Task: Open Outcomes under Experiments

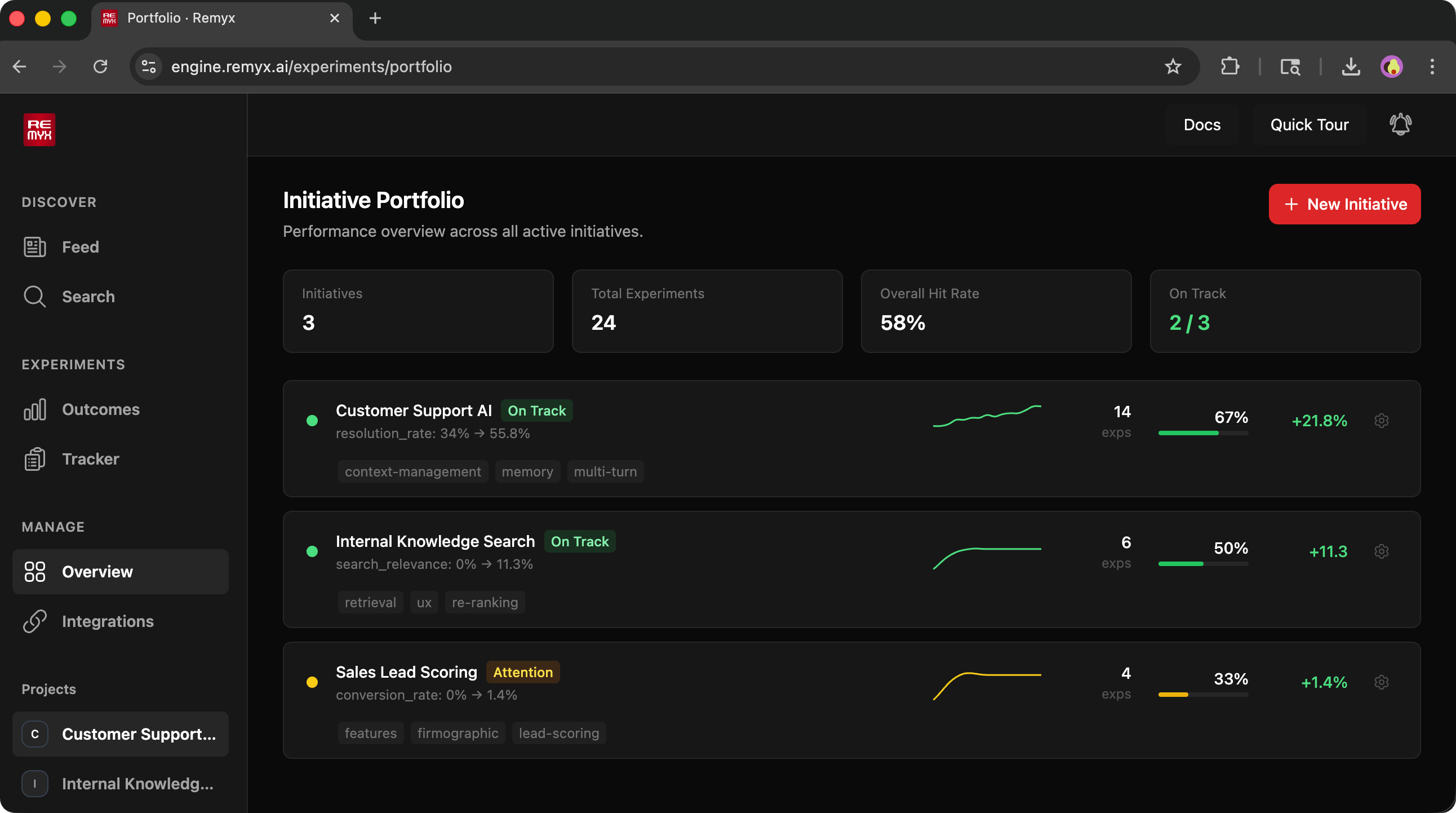Action: pos(101,409)
